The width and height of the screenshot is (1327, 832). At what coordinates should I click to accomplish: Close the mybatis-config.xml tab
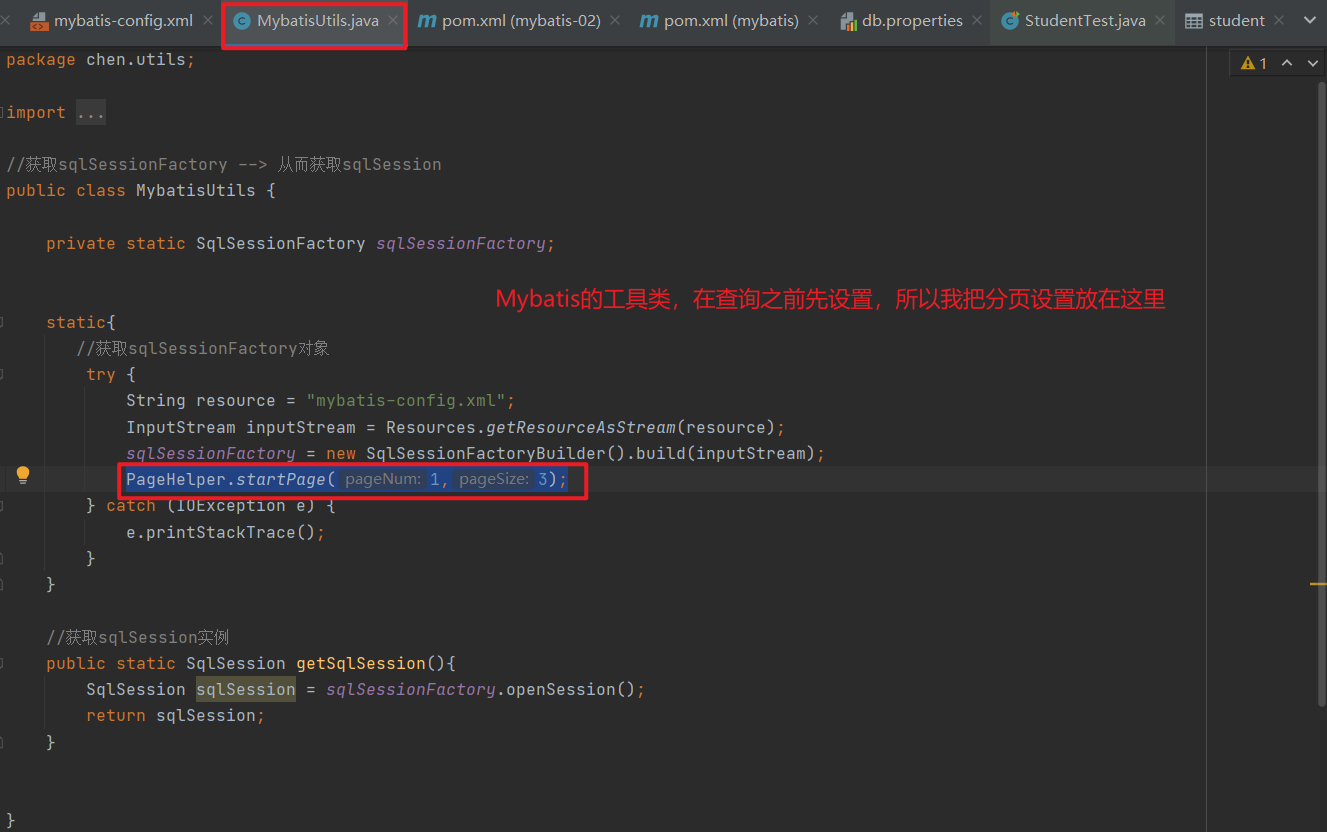(207, 21)
